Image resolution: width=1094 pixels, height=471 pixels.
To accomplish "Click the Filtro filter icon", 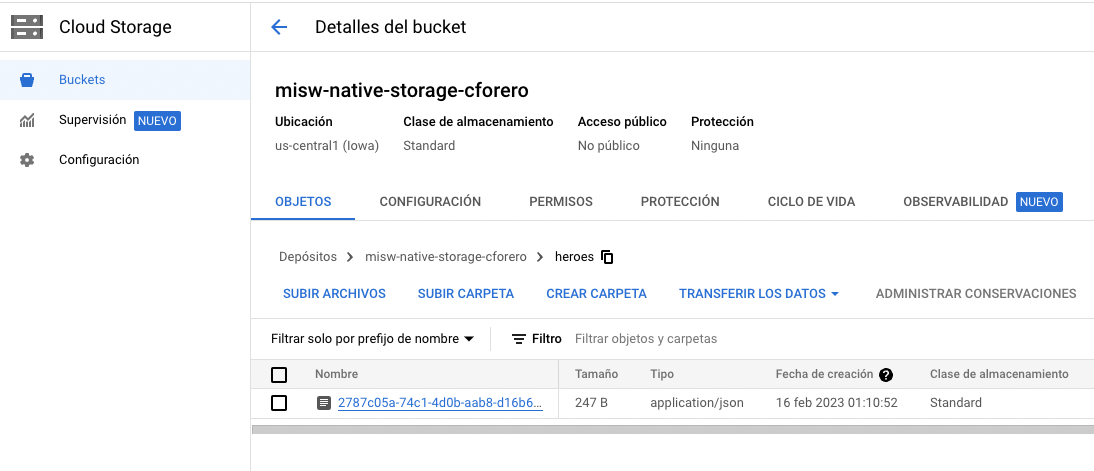I will tap(518, 339).
